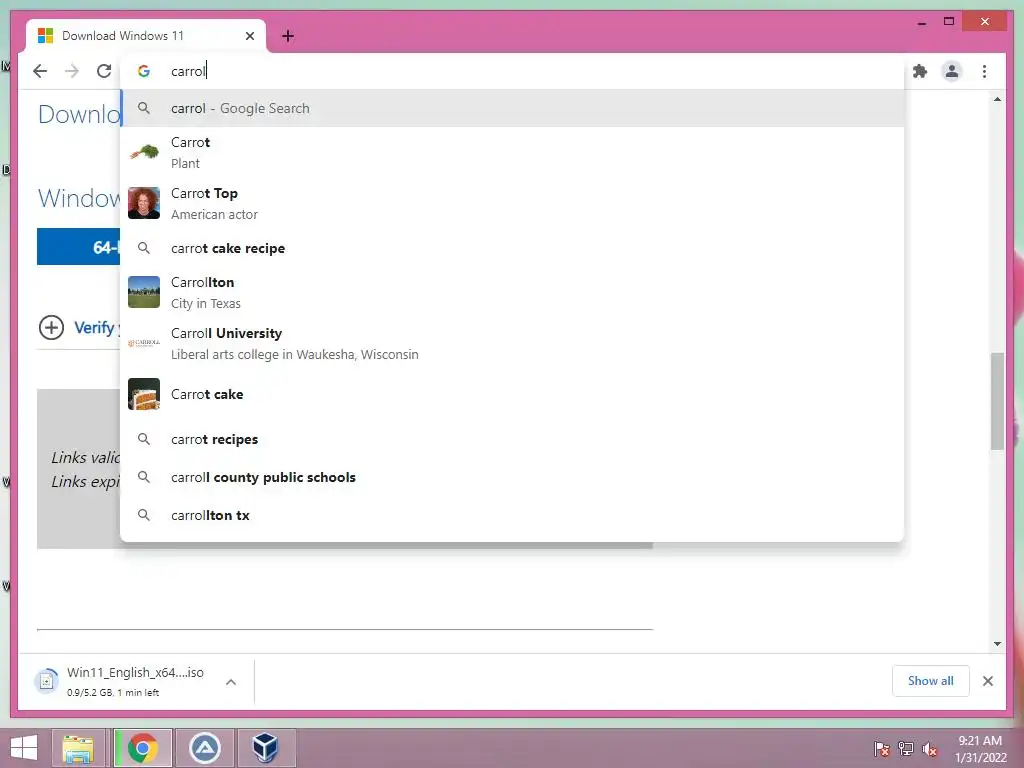
Task: Click the browser forward arrow
Action: coord(72,71)
